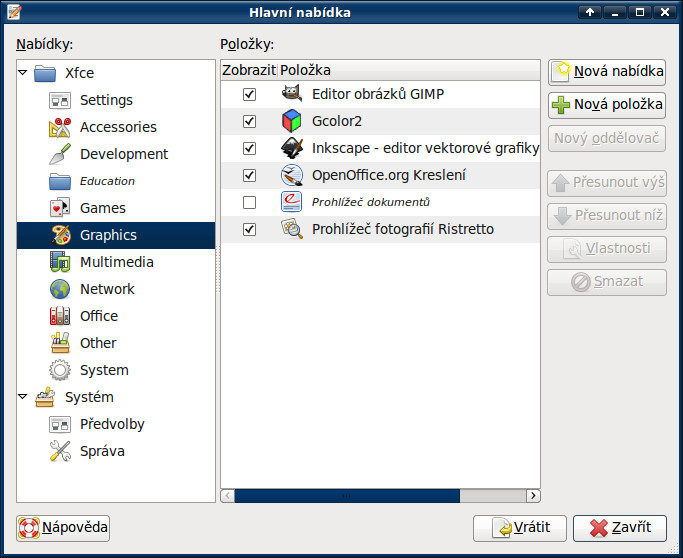Image resolution: width=683 pixels, height=558 pixels.
Task: Sort by the Položka column header
Action: (408, 71)
